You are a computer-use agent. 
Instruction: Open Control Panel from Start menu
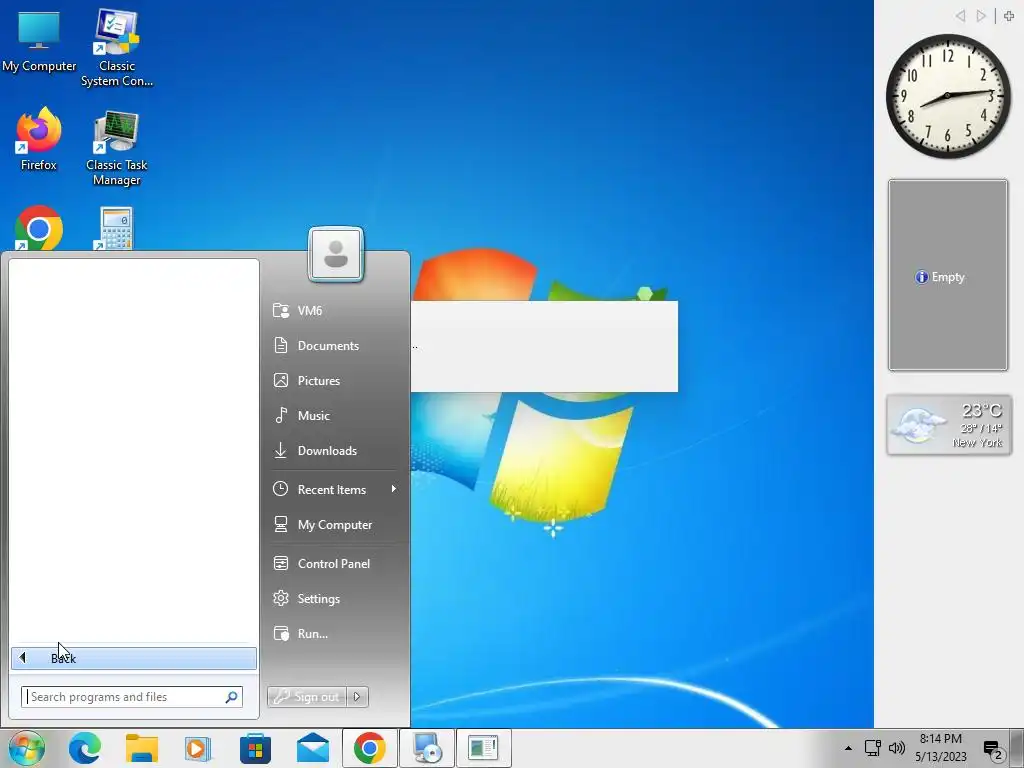coord(335,564)
